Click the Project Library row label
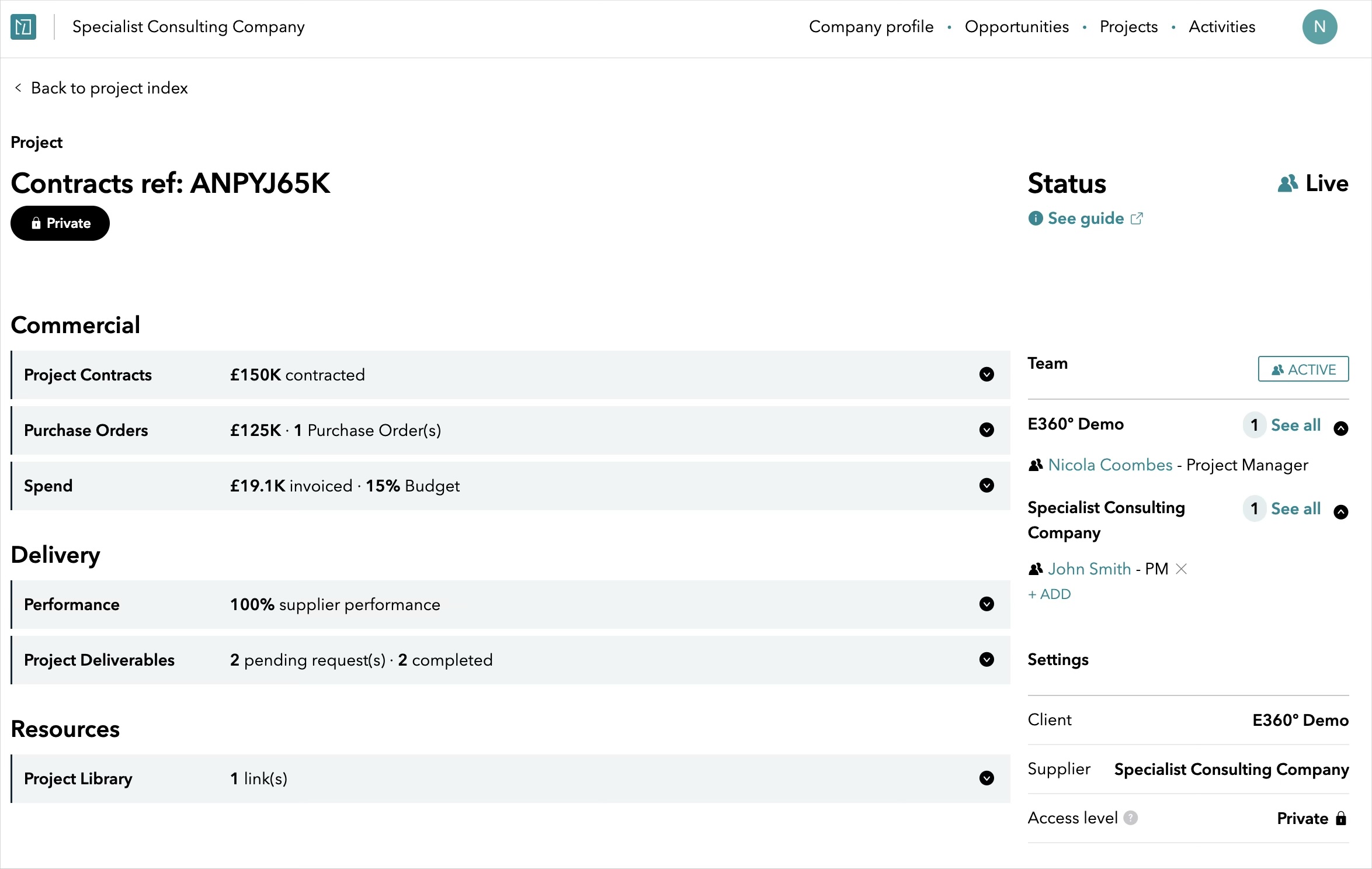Screen dimensions: 1372x869 coord(78,778)
